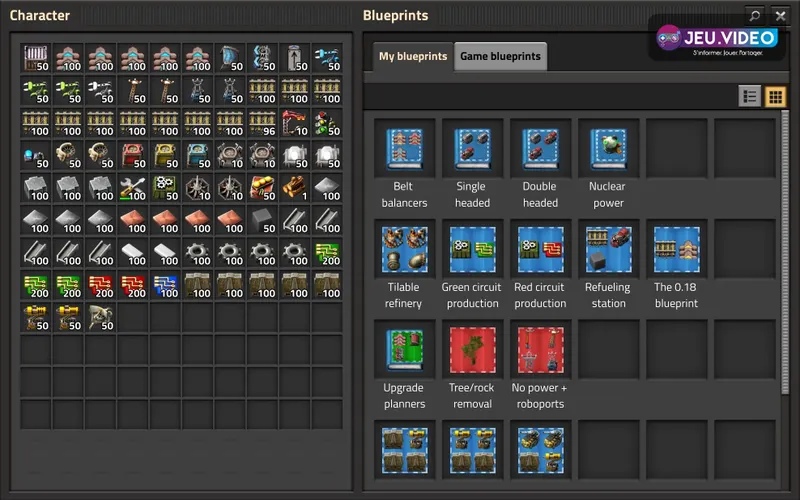Click the blueprint library vertical scrollbar
The height and width of the screenshot is (500, 800).
tap(785, 253)
